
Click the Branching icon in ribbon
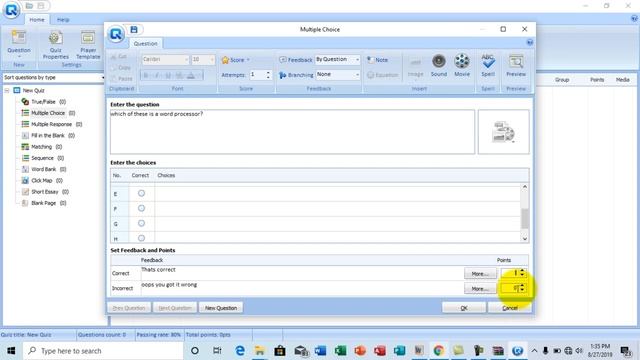pyautogui.click(x=282, y=75)
